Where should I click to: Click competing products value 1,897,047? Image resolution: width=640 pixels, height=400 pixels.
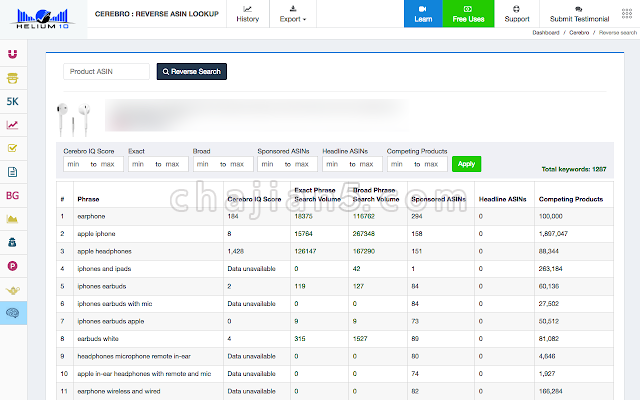click(x=553, y=234)
